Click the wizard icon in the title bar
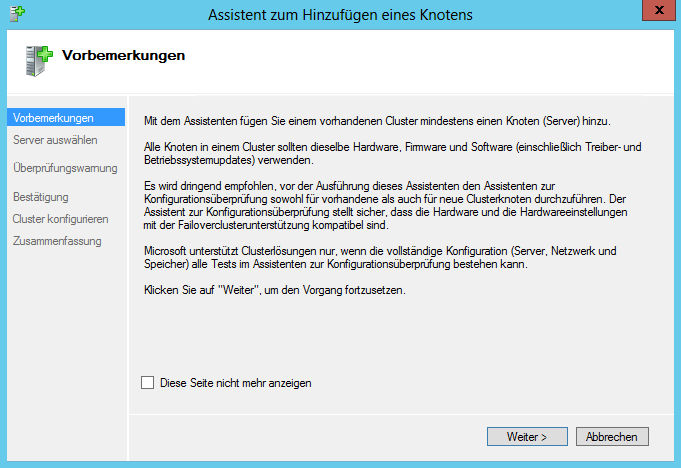681x468 pixels. point(17,13)
